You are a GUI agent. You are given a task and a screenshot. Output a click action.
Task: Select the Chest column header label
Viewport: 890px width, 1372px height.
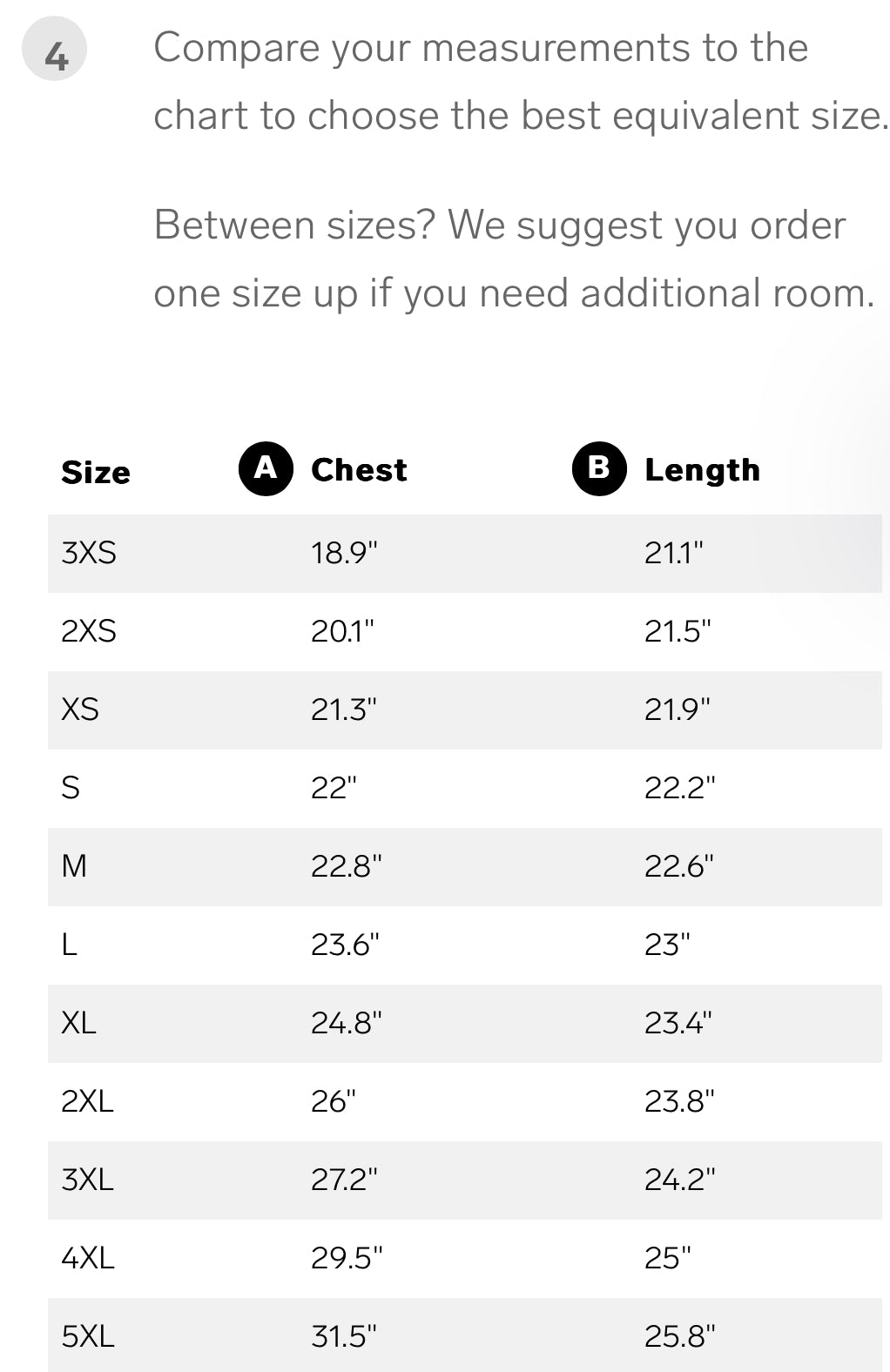click(359, 470)
